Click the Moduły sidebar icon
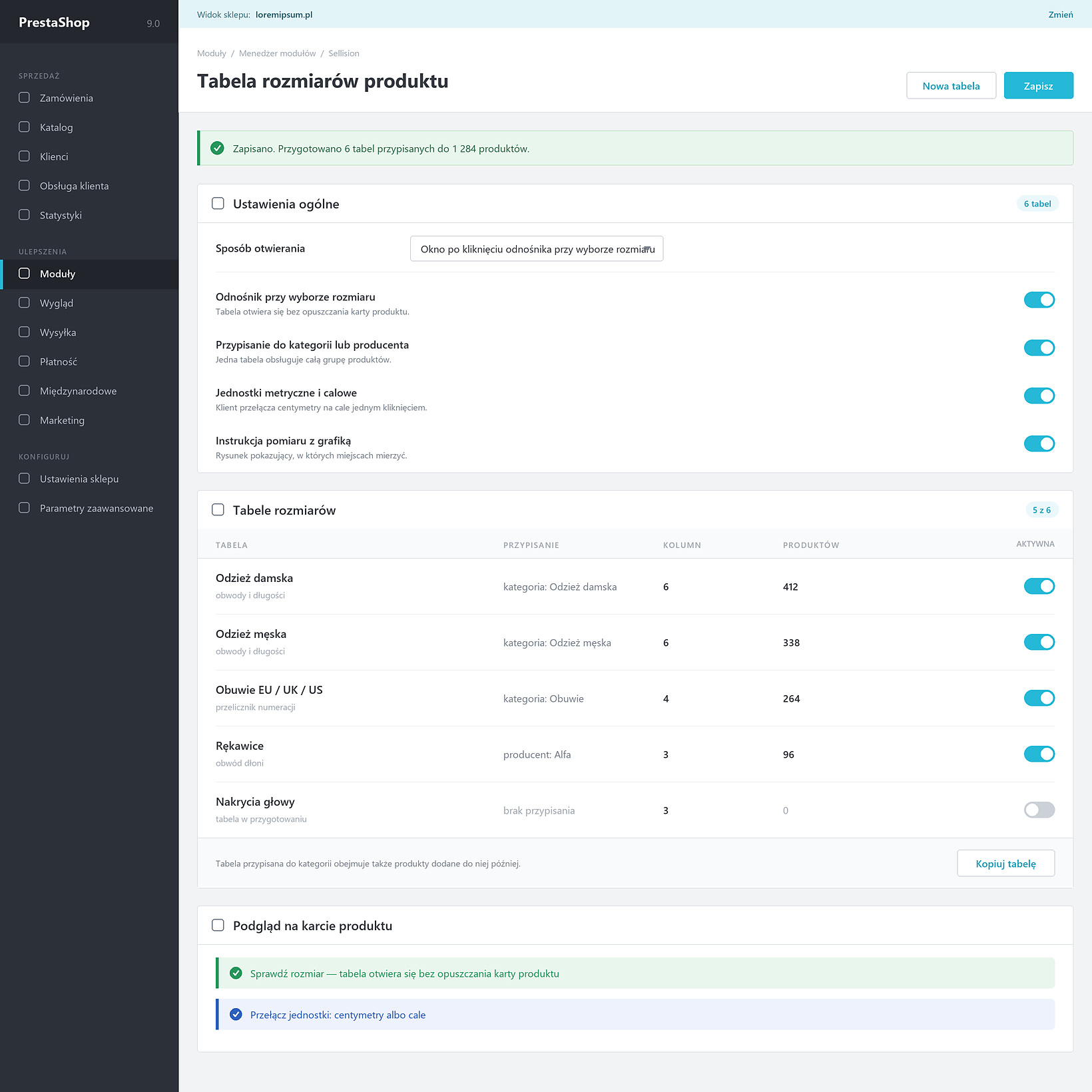The height and width of the screenshot is (1092, 1092). (x=24, y=274)
